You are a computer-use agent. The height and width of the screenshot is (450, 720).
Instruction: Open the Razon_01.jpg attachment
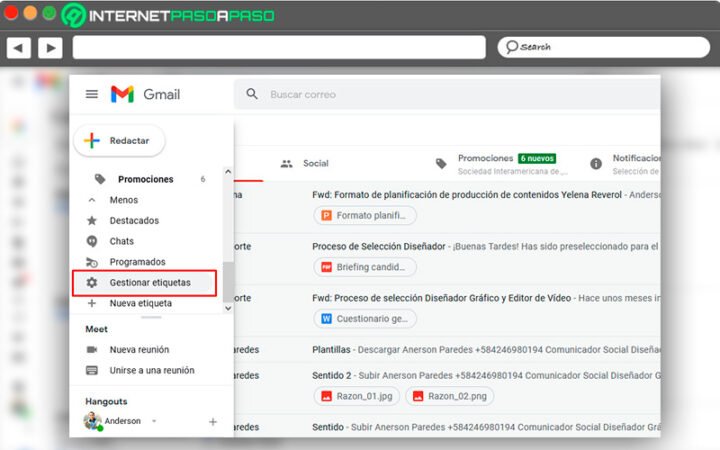357,396
